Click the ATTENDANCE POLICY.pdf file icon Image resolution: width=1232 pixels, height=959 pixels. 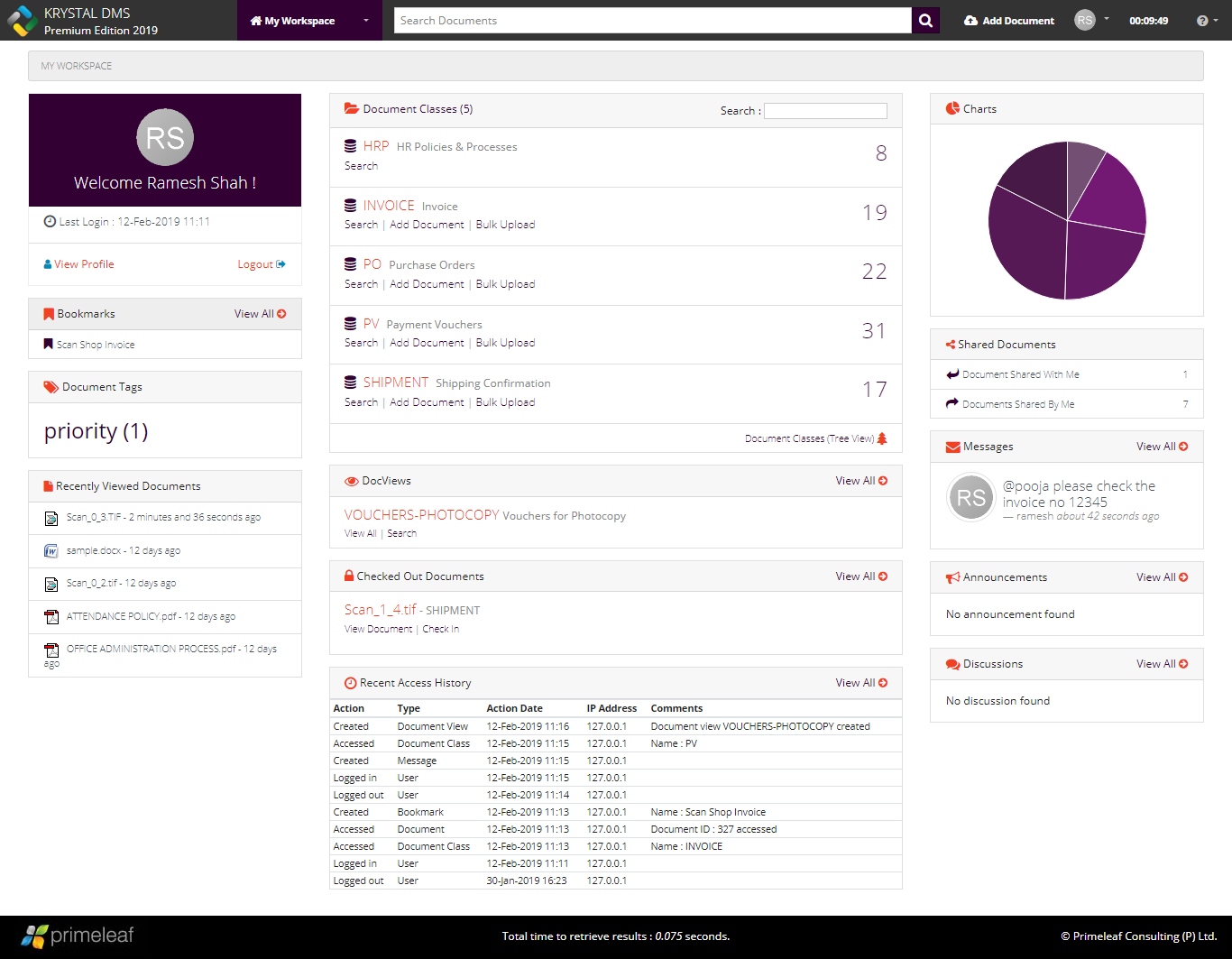pyautogui.click(x=51, y=617)
